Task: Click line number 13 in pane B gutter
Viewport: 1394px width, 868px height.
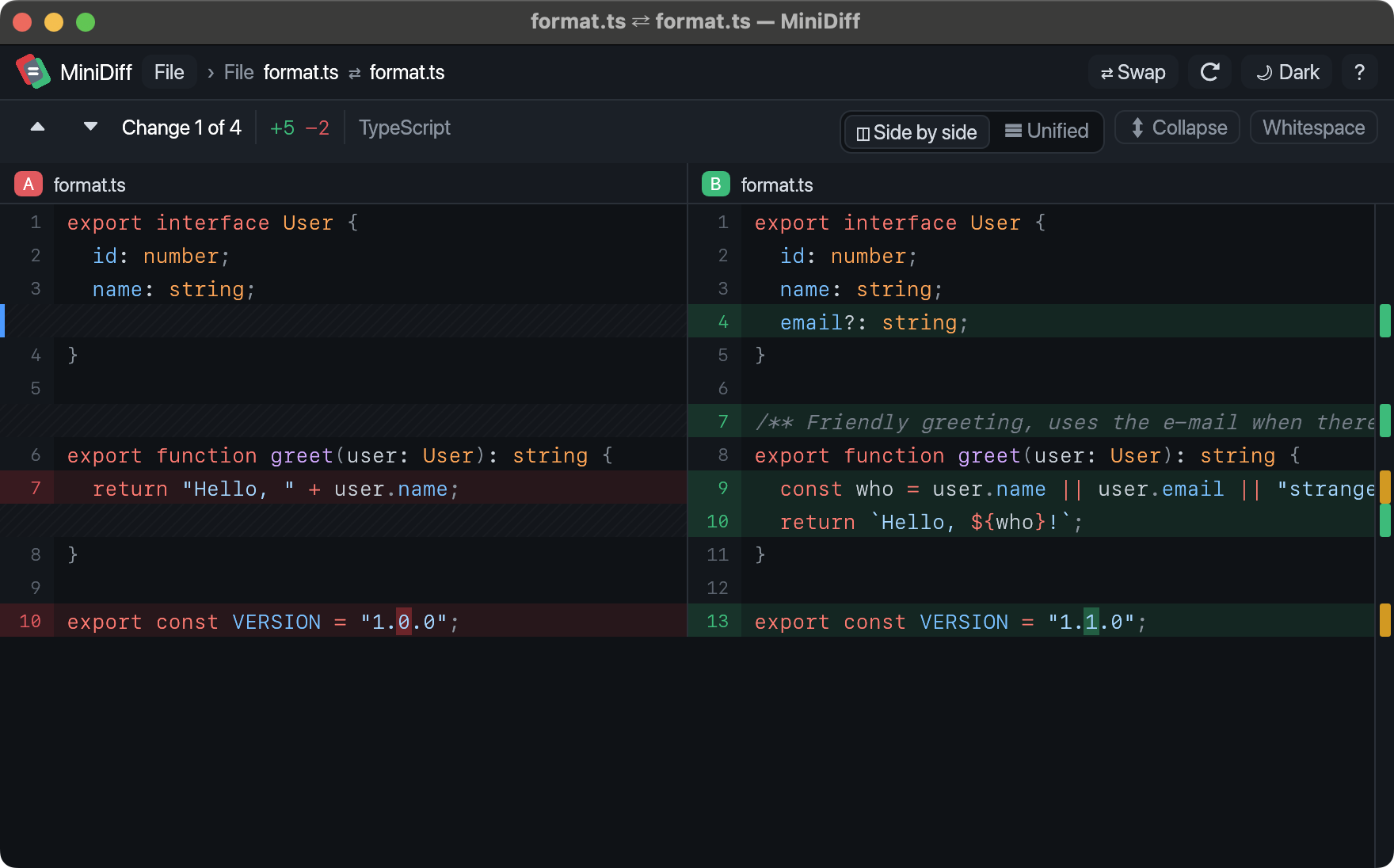Action: point(718,621)
